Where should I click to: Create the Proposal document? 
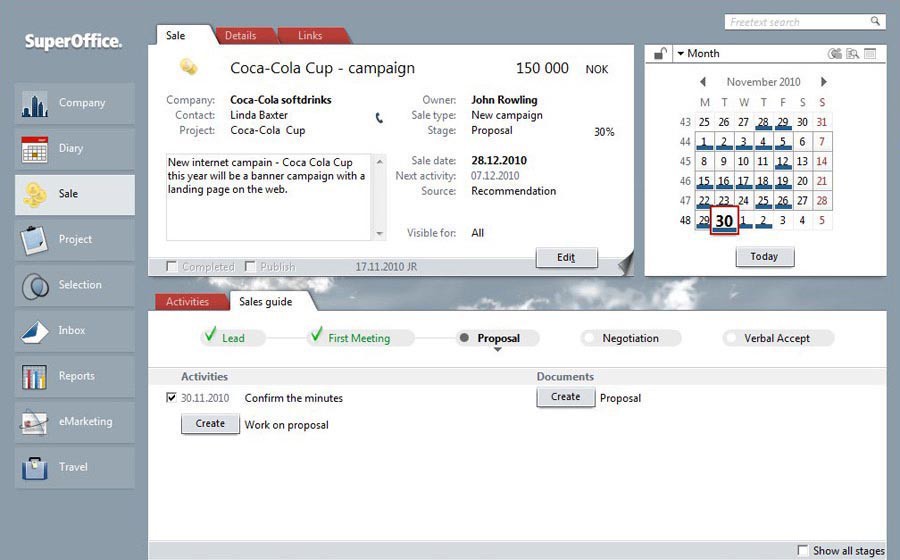coord(565,397)
